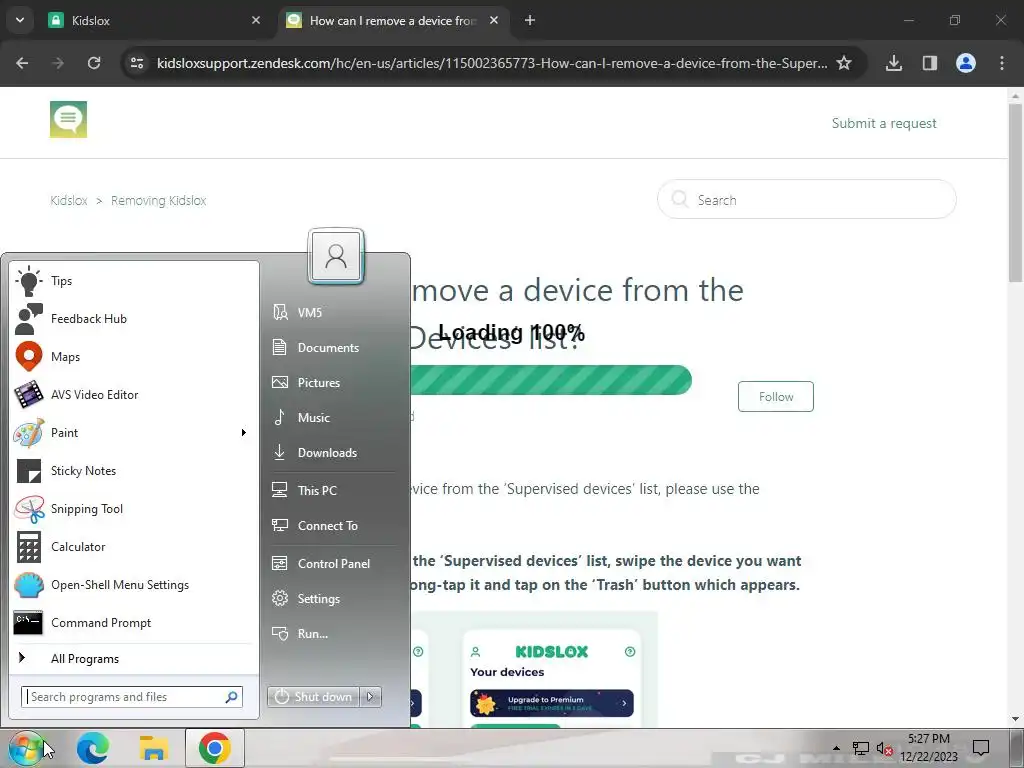The image size is (1024, 768).
Task: Toggle Chrome side panel
Action: 930,63
